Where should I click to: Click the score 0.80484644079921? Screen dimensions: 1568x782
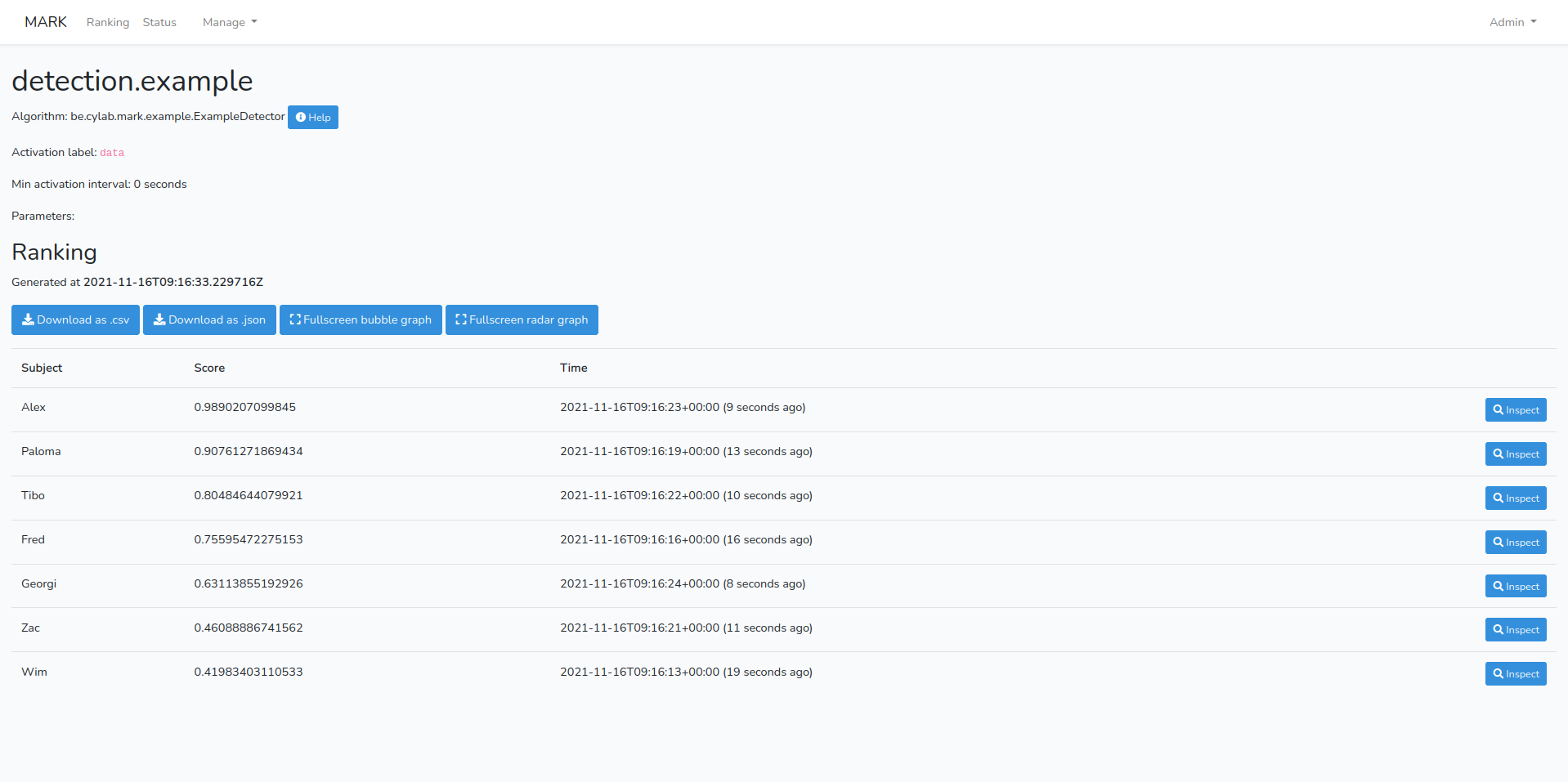point(249,495)
